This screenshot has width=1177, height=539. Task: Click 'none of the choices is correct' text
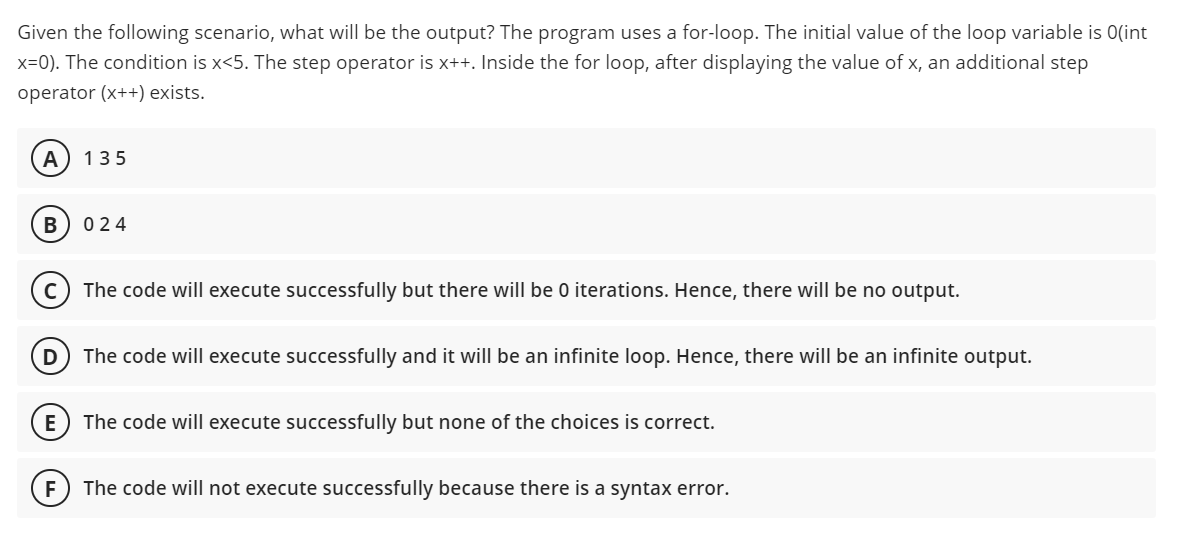click(x=399, y=423)
